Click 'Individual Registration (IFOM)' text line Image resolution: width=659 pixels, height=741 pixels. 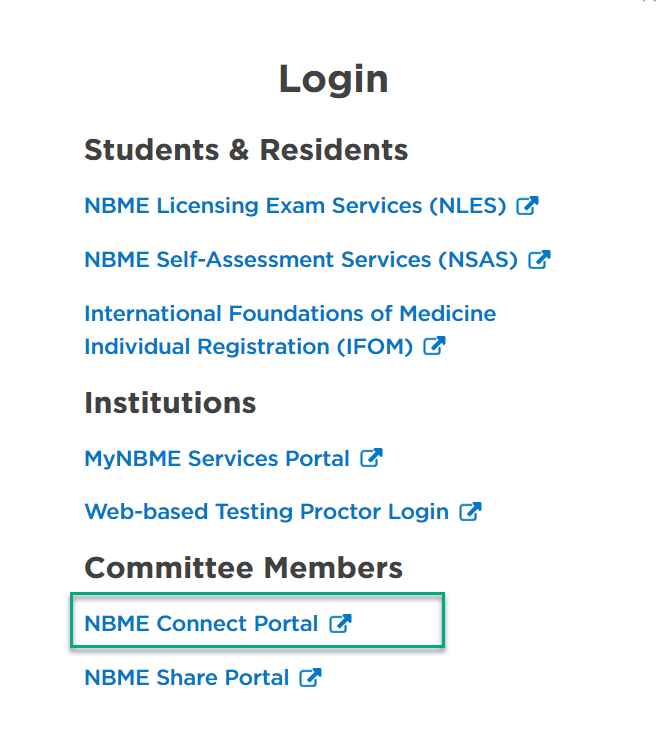click(x=249, y=347)
